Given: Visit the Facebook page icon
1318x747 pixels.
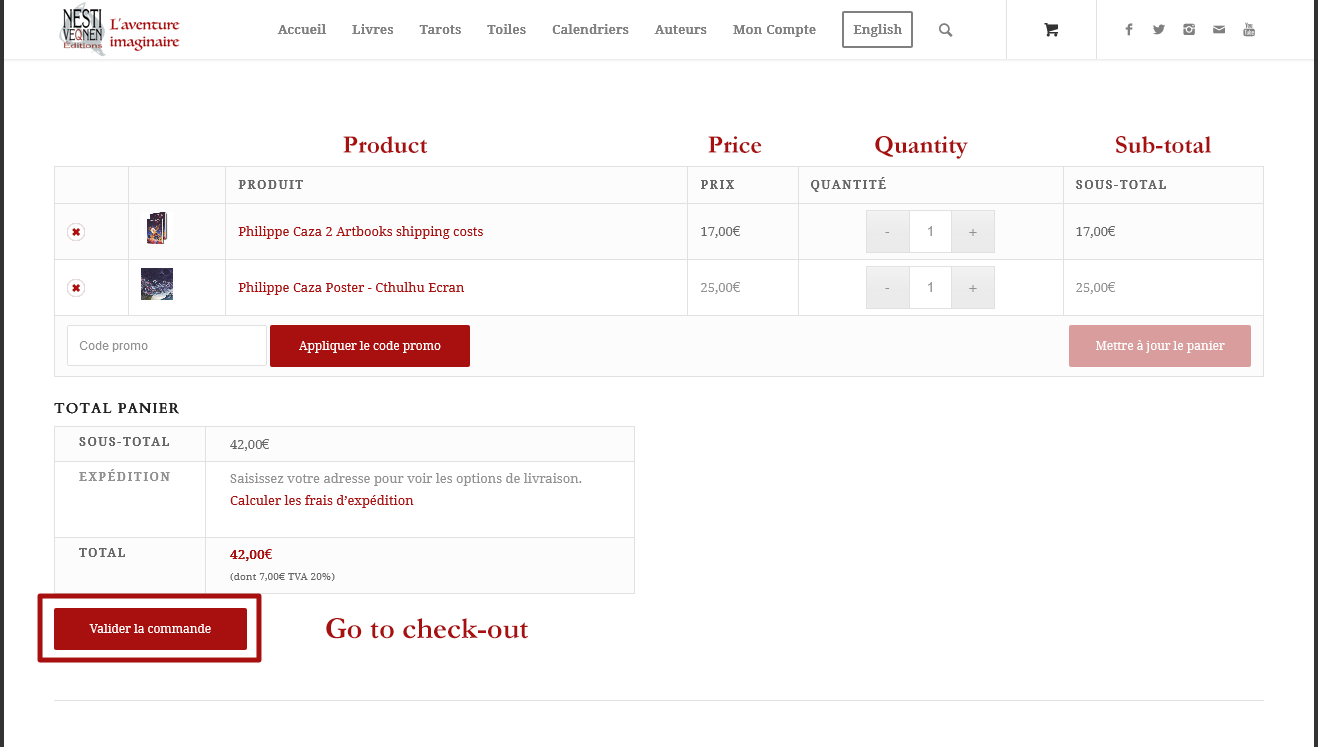Looking at the screenshot, I should tap(1128, 30).
